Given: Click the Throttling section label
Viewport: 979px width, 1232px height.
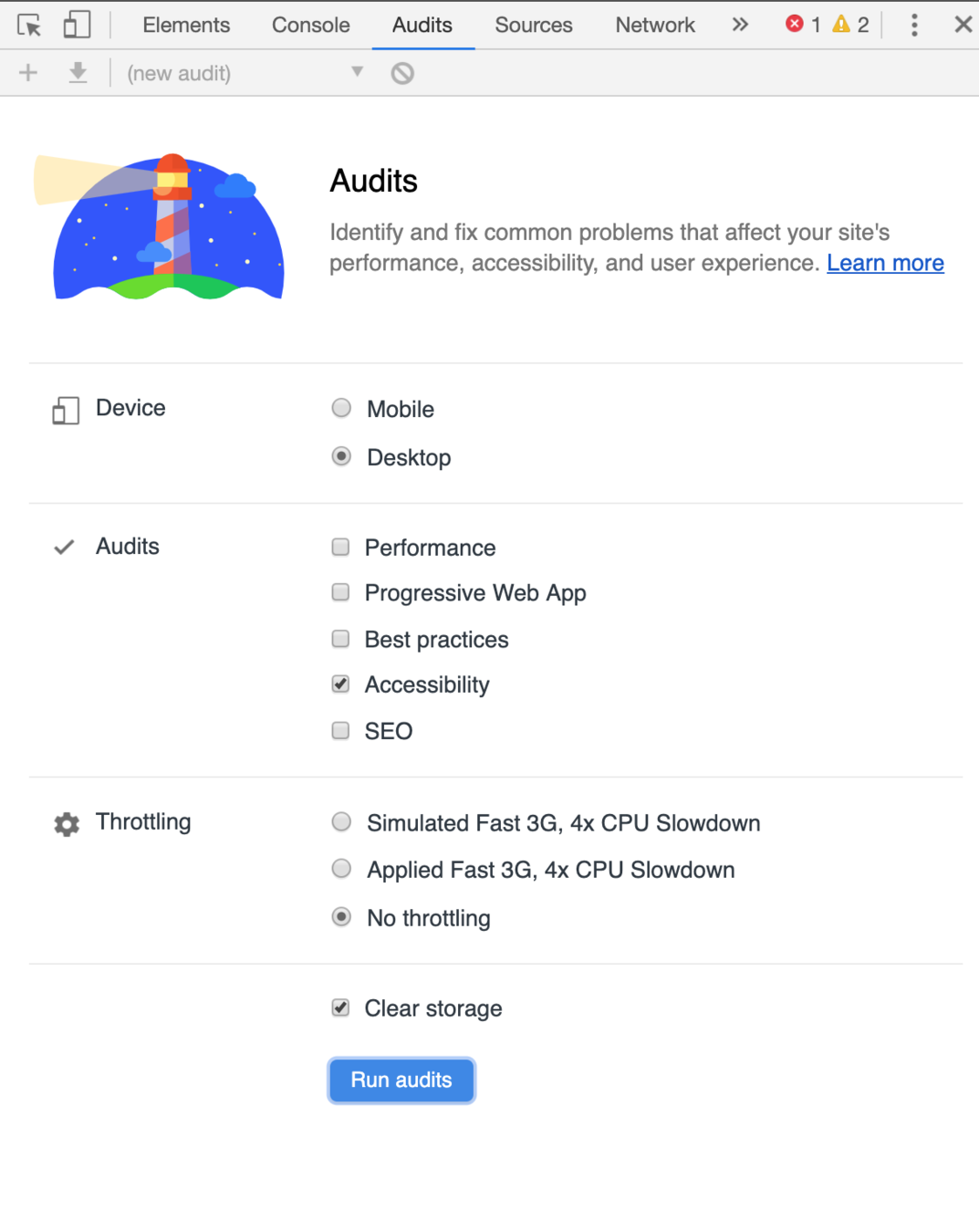Looking at the screenshot, I should 143,822.
